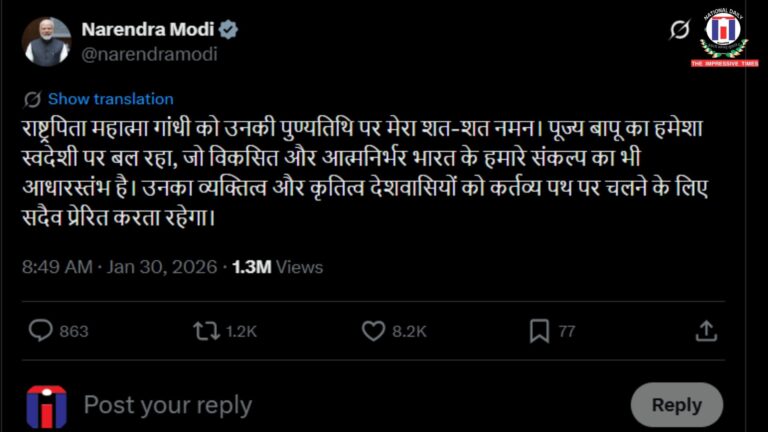Image resolution: width=768 pixels, height=432 pixels.
Task: Click the 8.2K likes count
Action: tap(409, 331)
